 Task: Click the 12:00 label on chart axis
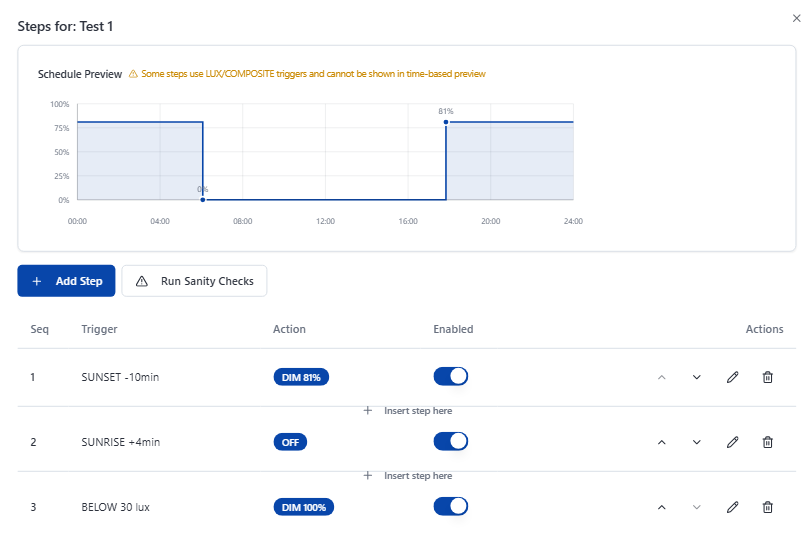325,221
